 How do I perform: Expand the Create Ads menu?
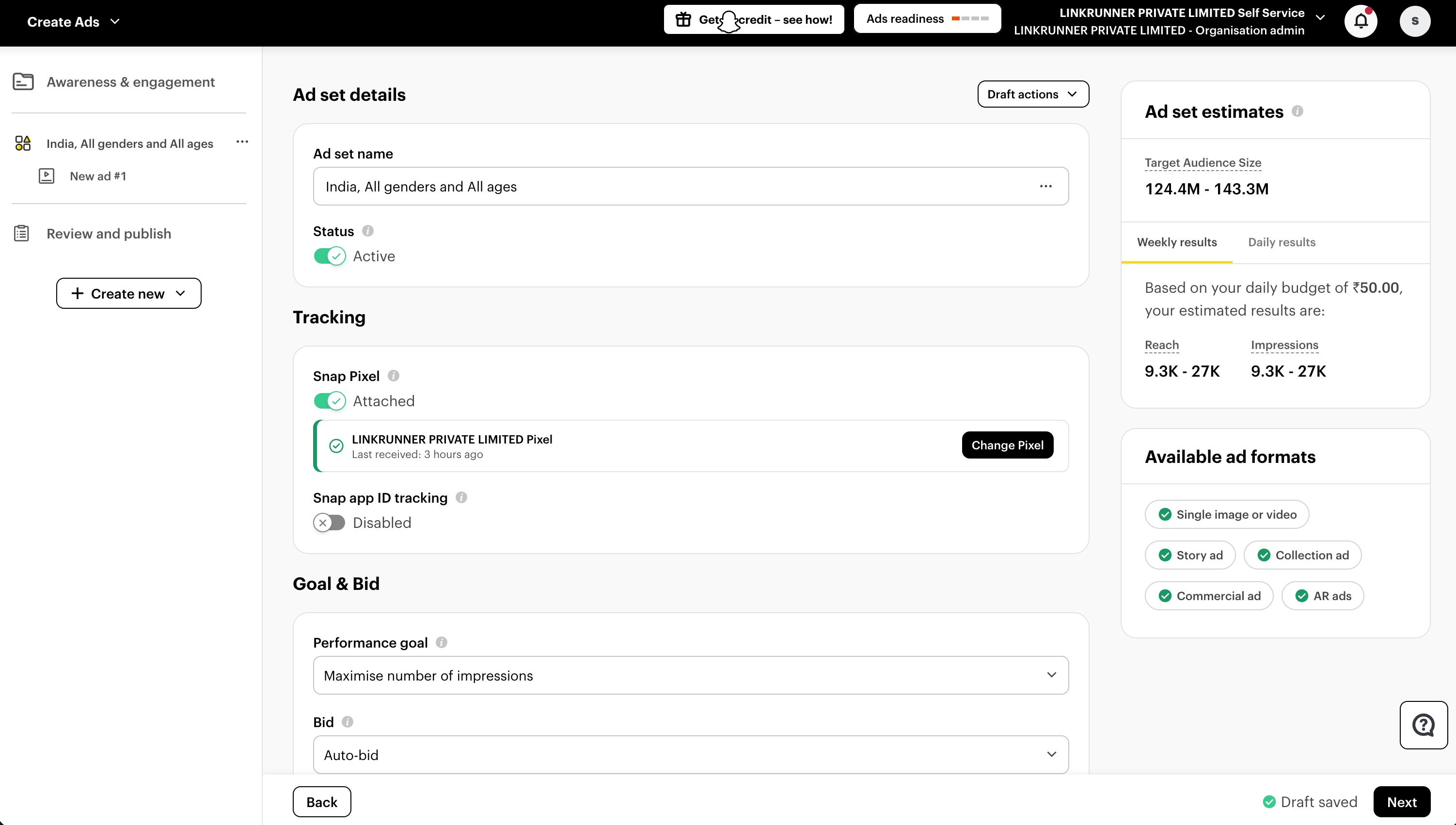[74, 21]
